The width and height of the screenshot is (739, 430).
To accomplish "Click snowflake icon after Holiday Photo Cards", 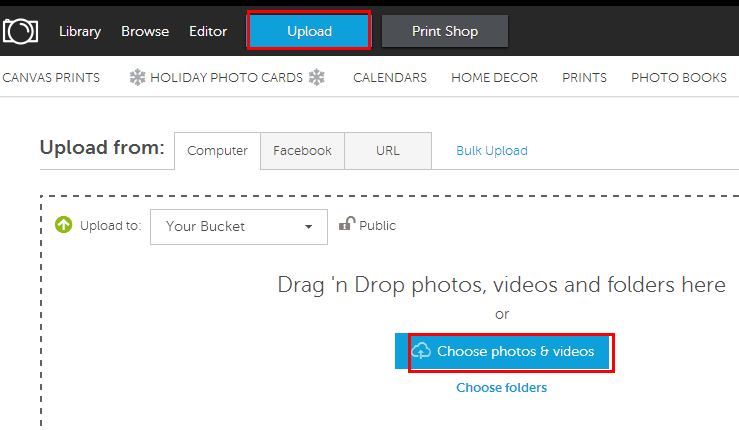I will pyautogui.click(x=317, y=77).
